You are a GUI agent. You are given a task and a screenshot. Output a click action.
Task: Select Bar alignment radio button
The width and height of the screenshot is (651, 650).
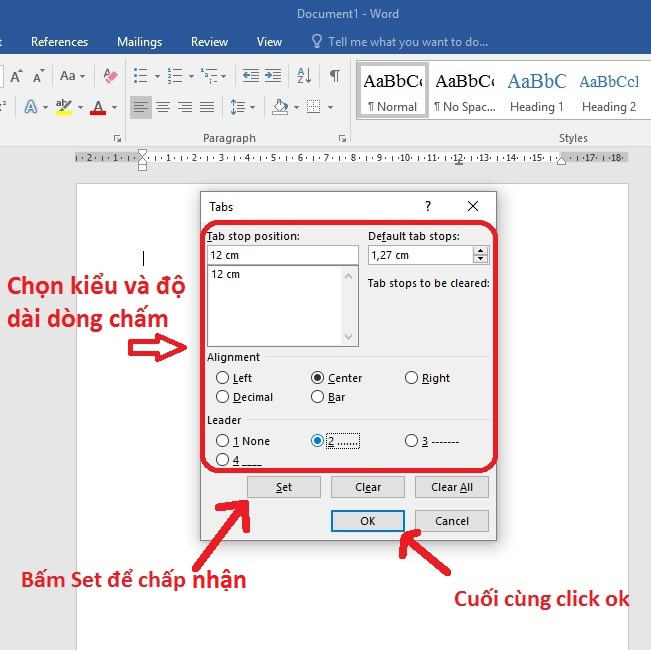point(317,397)
